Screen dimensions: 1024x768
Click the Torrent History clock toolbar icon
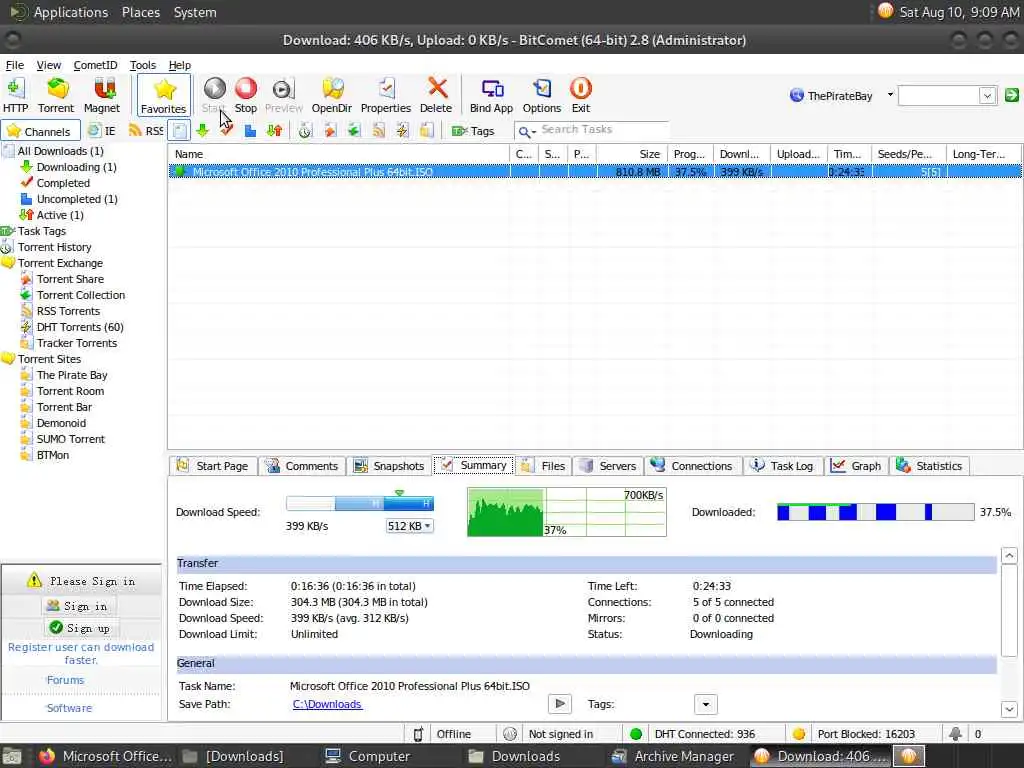pos(305,131)
